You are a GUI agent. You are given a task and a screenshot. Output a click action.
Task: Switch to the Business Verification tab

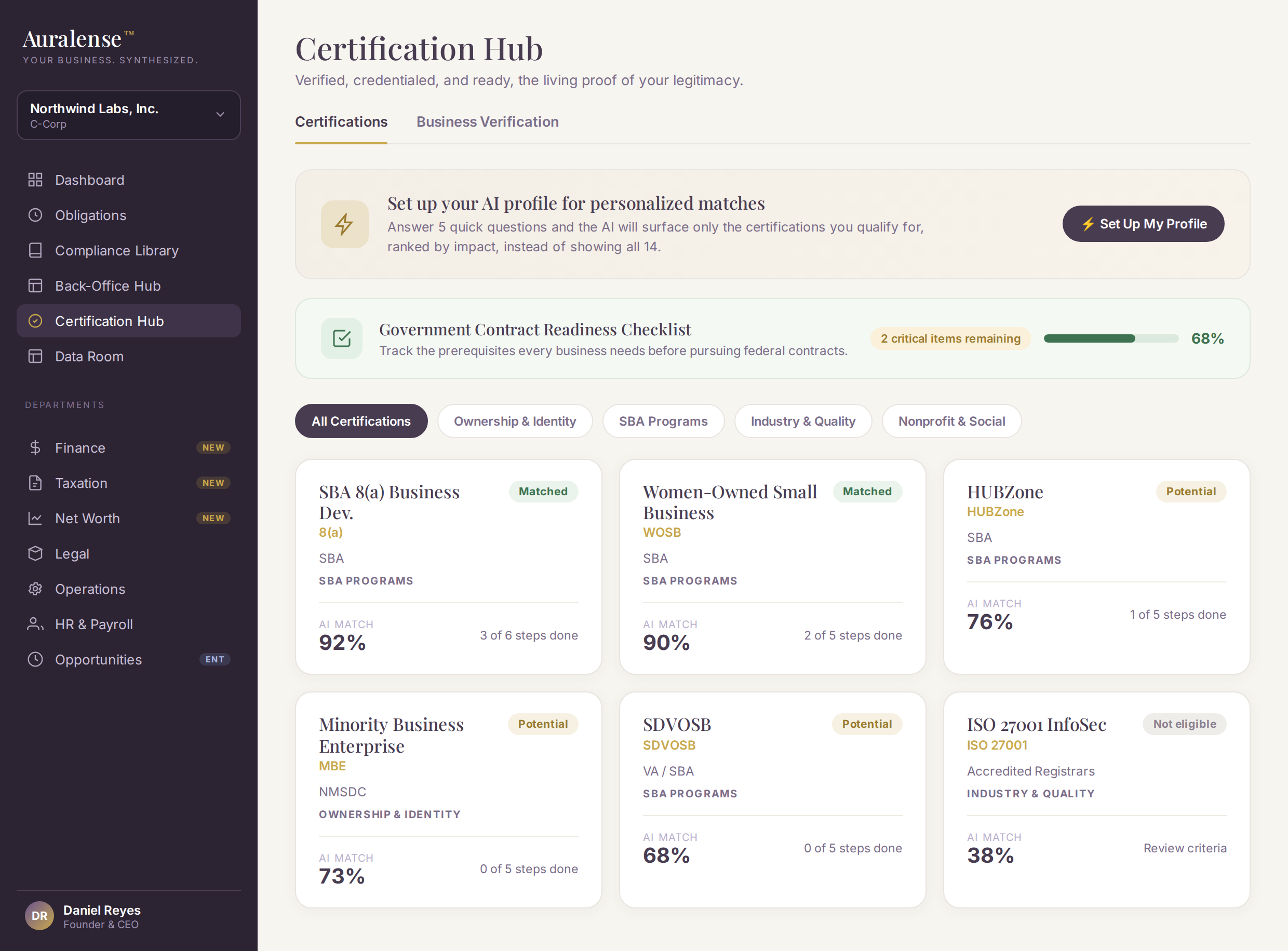pyautogui.click(x=487, y=122)
